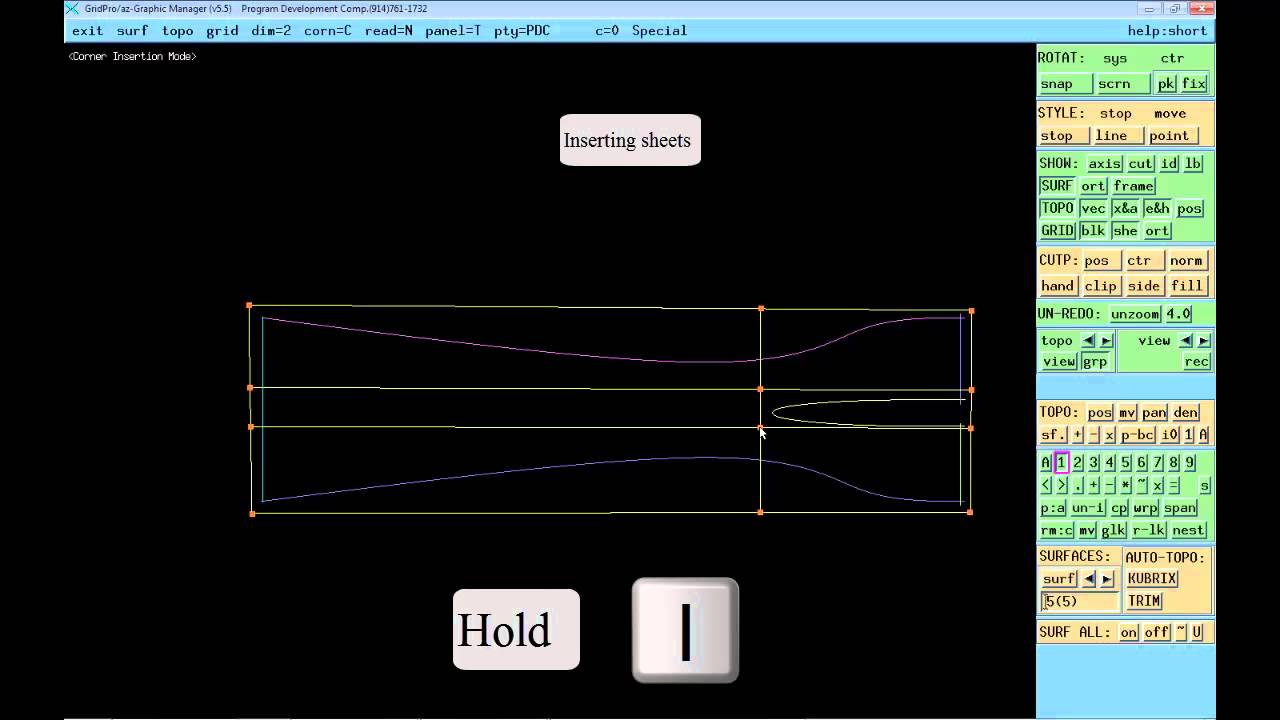This screenshot has width=1280, height=720.
Task: Click the dim=2 menu option
Action: 272,31
